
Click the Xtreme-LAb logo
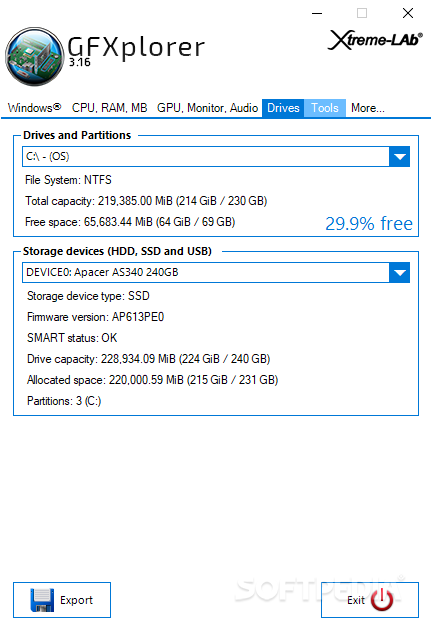click(x=375, y=40)
